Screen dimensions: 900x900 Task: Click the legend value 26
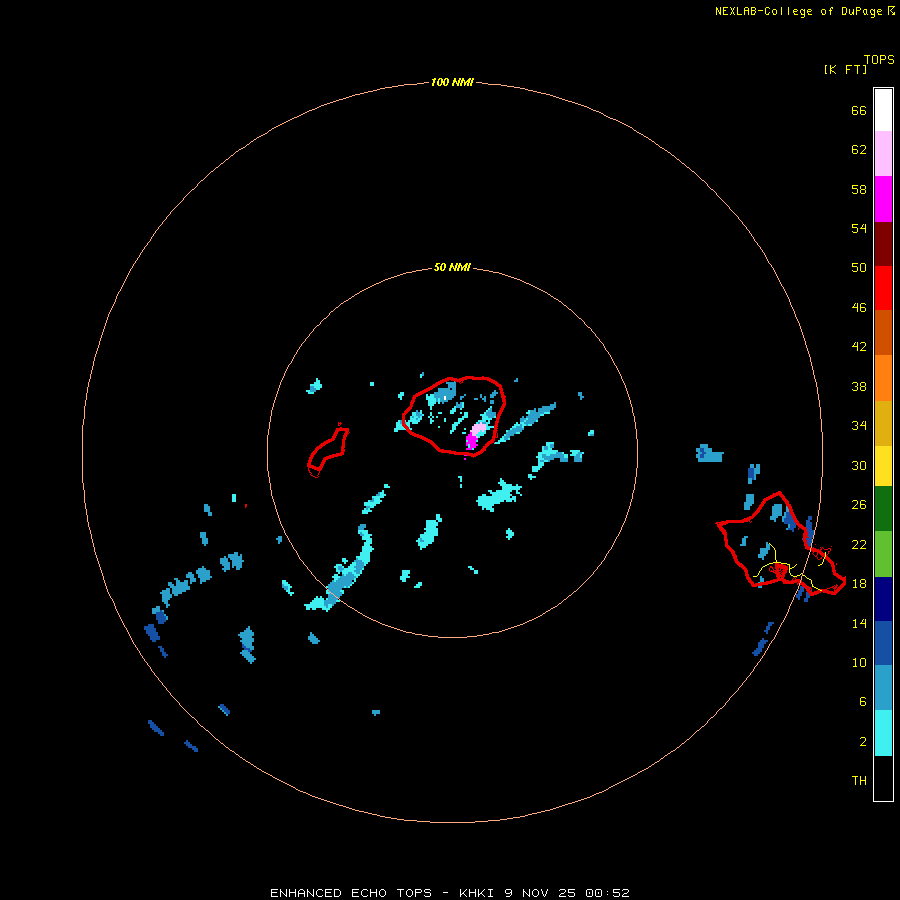coord(859,505)
